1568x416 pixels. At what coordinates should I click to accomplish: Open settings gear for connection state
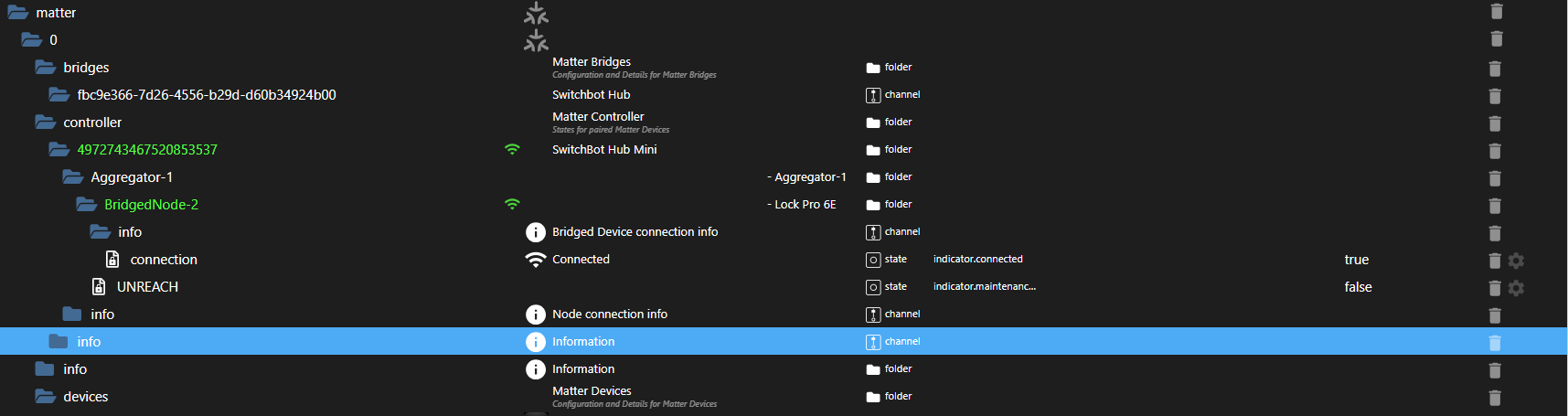(1516, 261)
